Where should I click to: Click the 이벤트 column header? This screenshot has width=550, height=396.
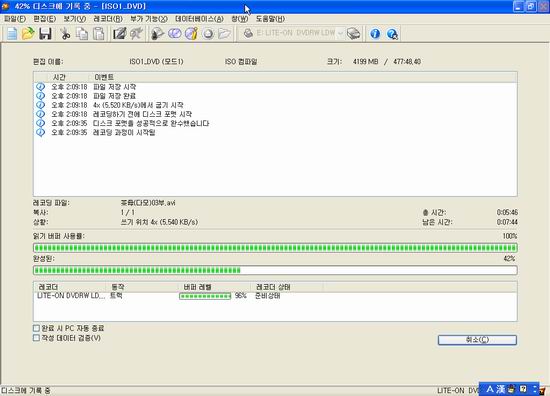[x=104, y=77]
